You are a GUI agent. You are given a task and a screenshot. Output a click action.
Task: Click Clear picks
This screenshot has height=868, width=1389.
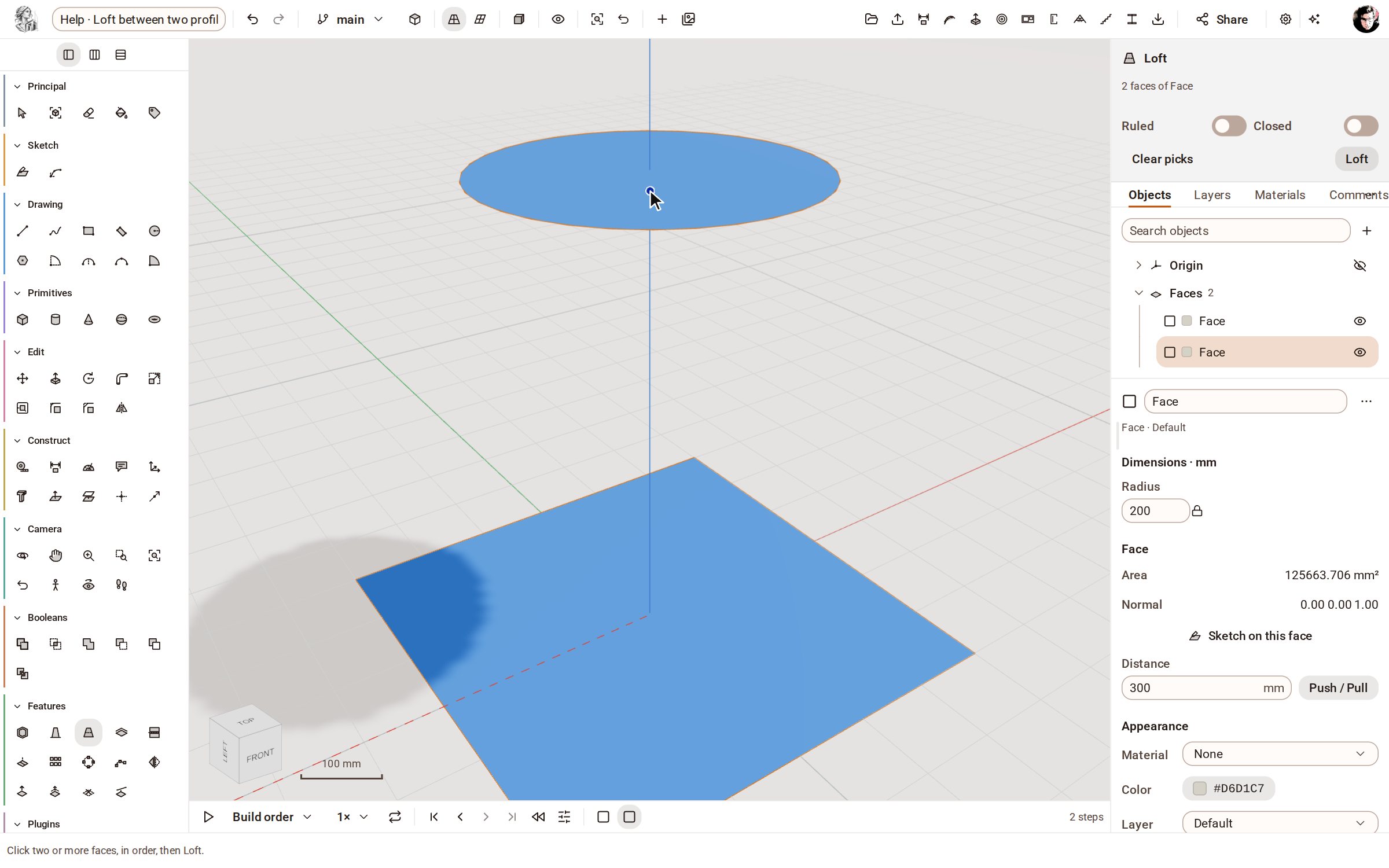click(x=1162, y=159)
